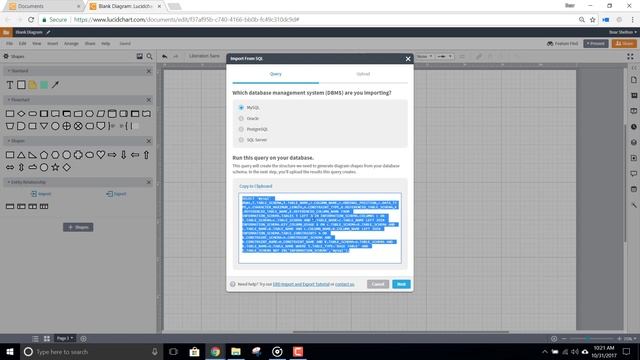Pick the flowchart Decision diamond shape
The width and height of the screenshot is (640, 360).
[21, 114]
